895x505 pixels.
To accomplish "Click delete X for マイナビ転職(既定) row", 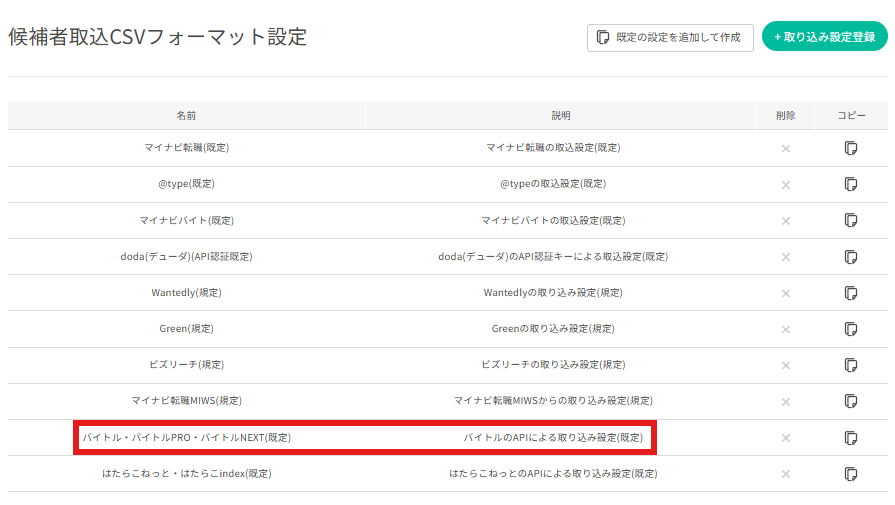I will (786, 149).
